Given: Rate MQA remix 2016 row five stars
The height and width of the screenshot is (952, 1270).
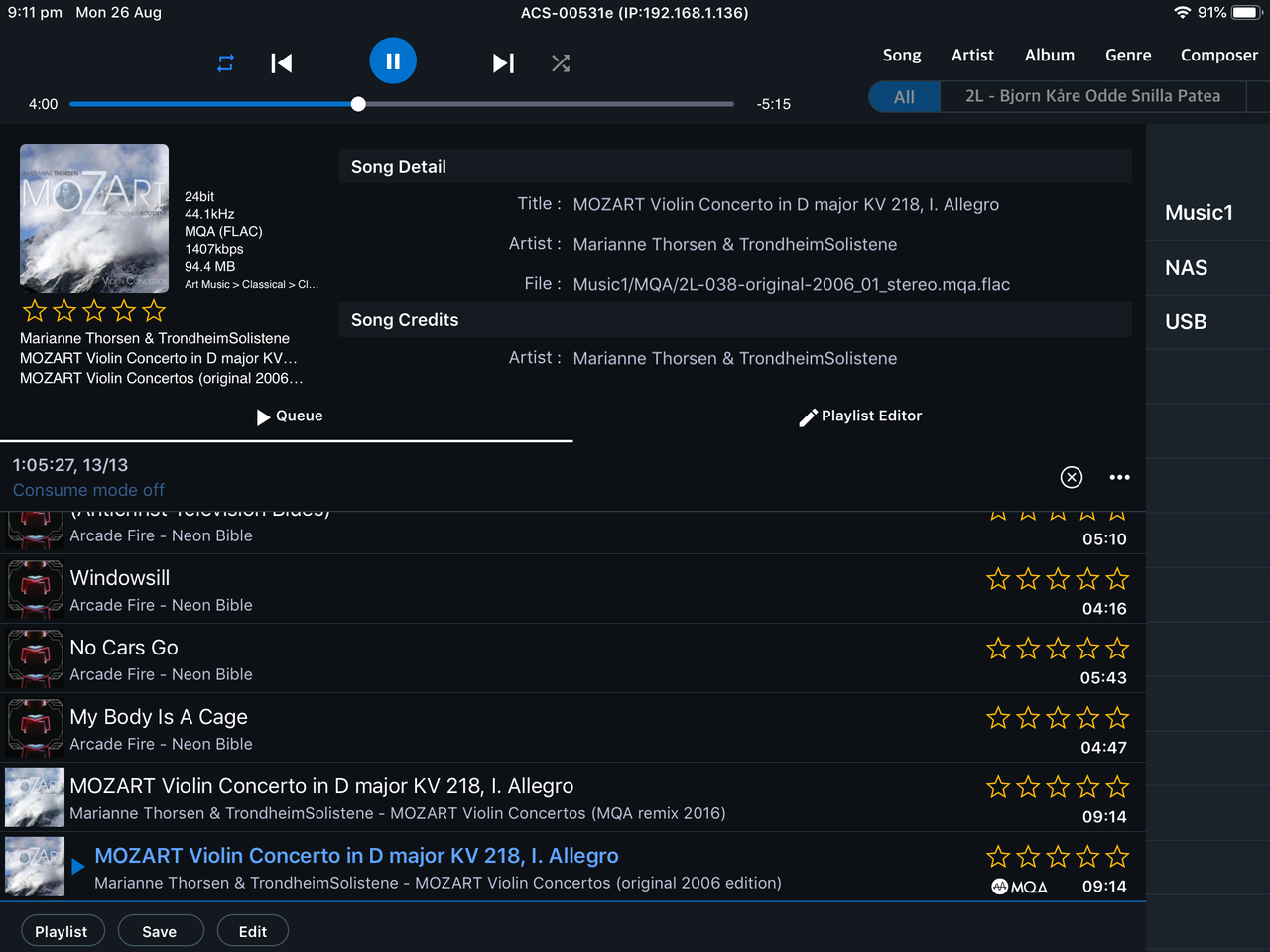Looking at the screenshot, I should [x=1117, y=787].
